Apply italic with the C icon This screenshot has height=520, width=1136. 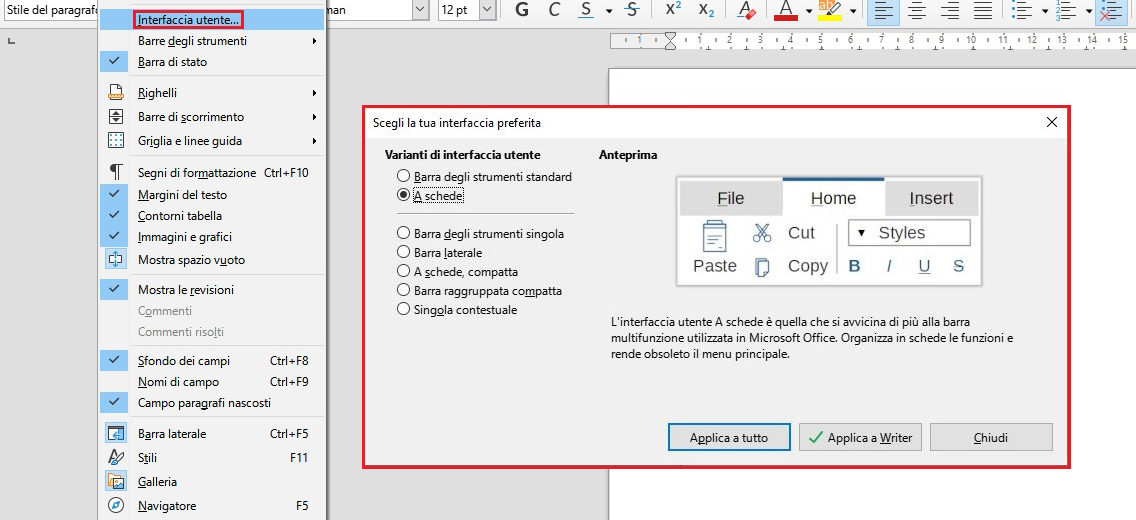point(554,10)
